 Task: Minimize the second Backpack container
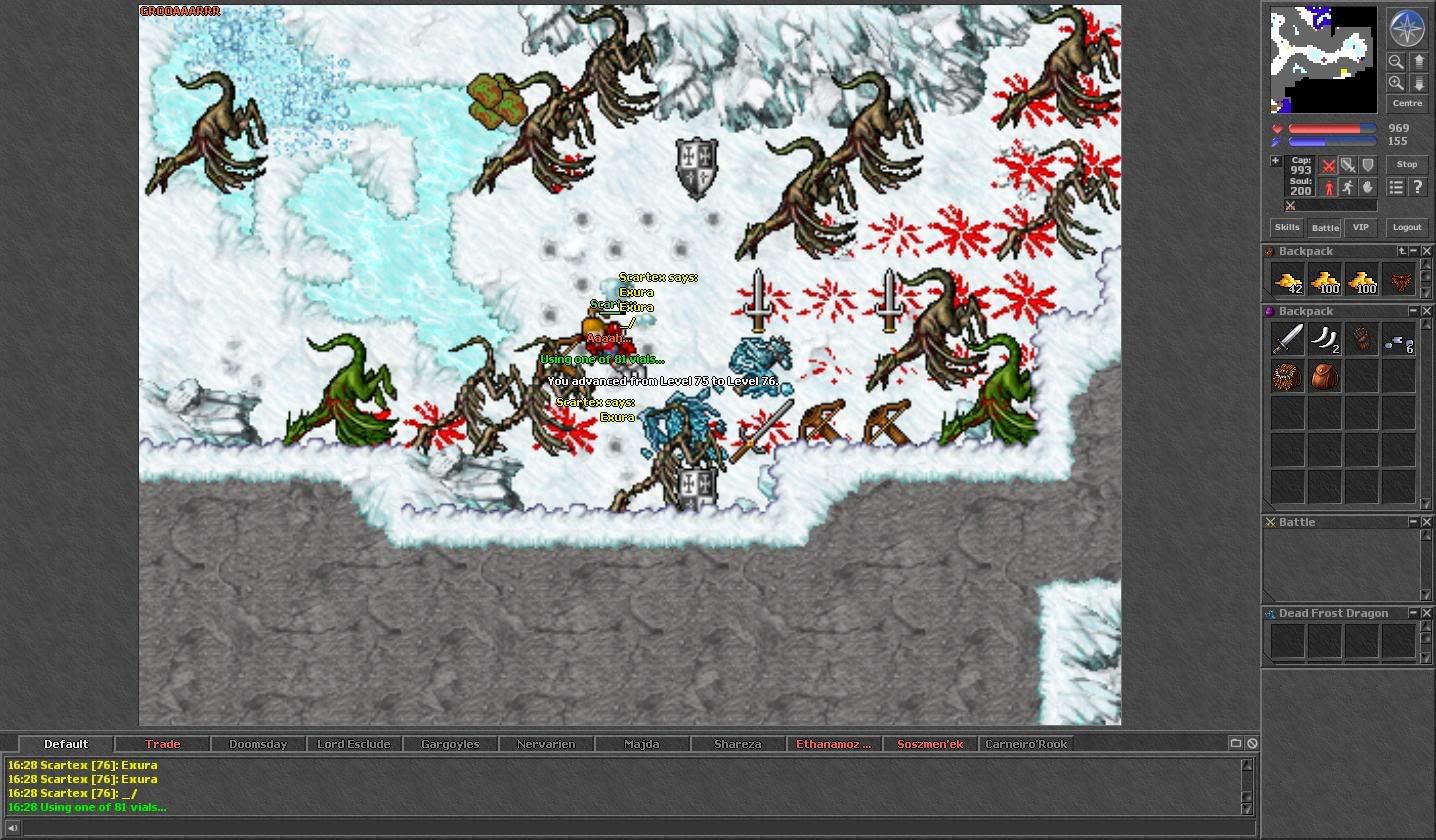[x=1414, y=311]
